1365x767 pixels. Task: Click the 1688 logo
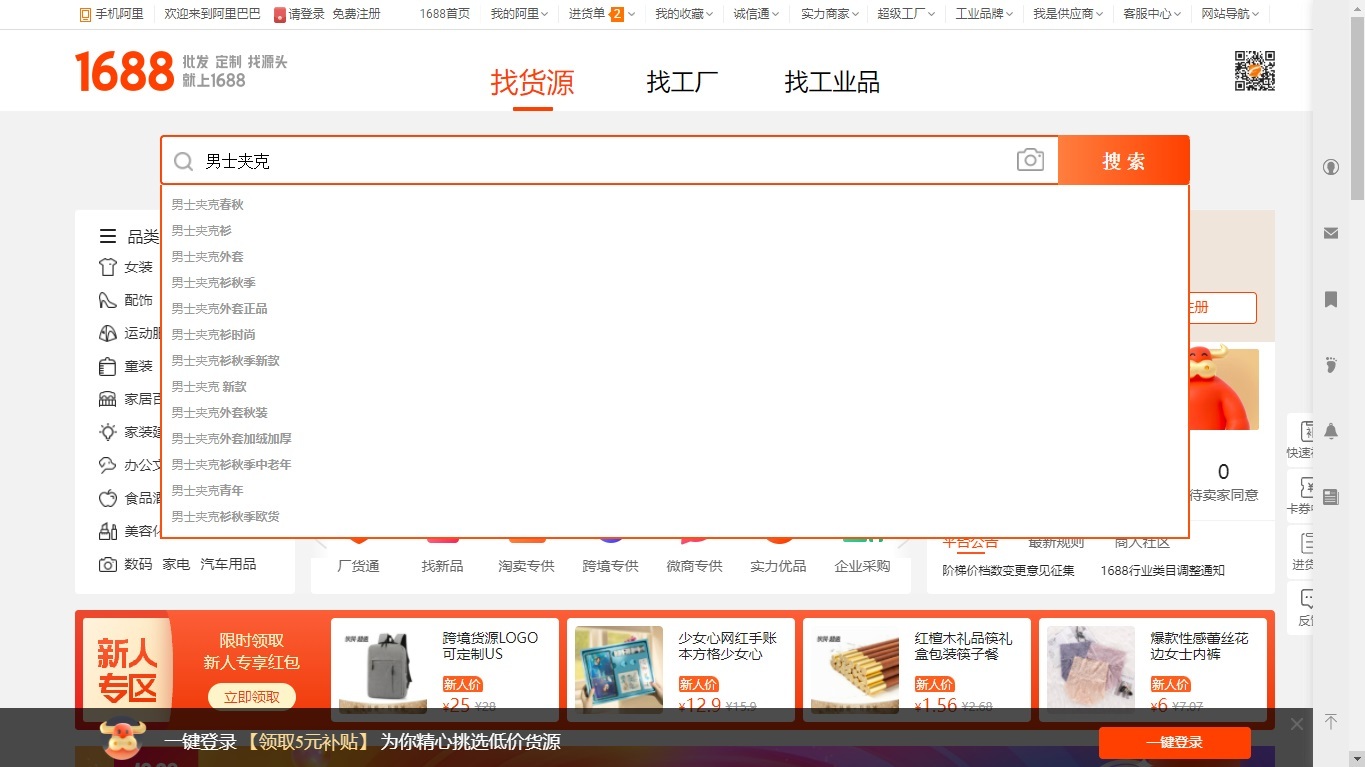click(124, 71)
